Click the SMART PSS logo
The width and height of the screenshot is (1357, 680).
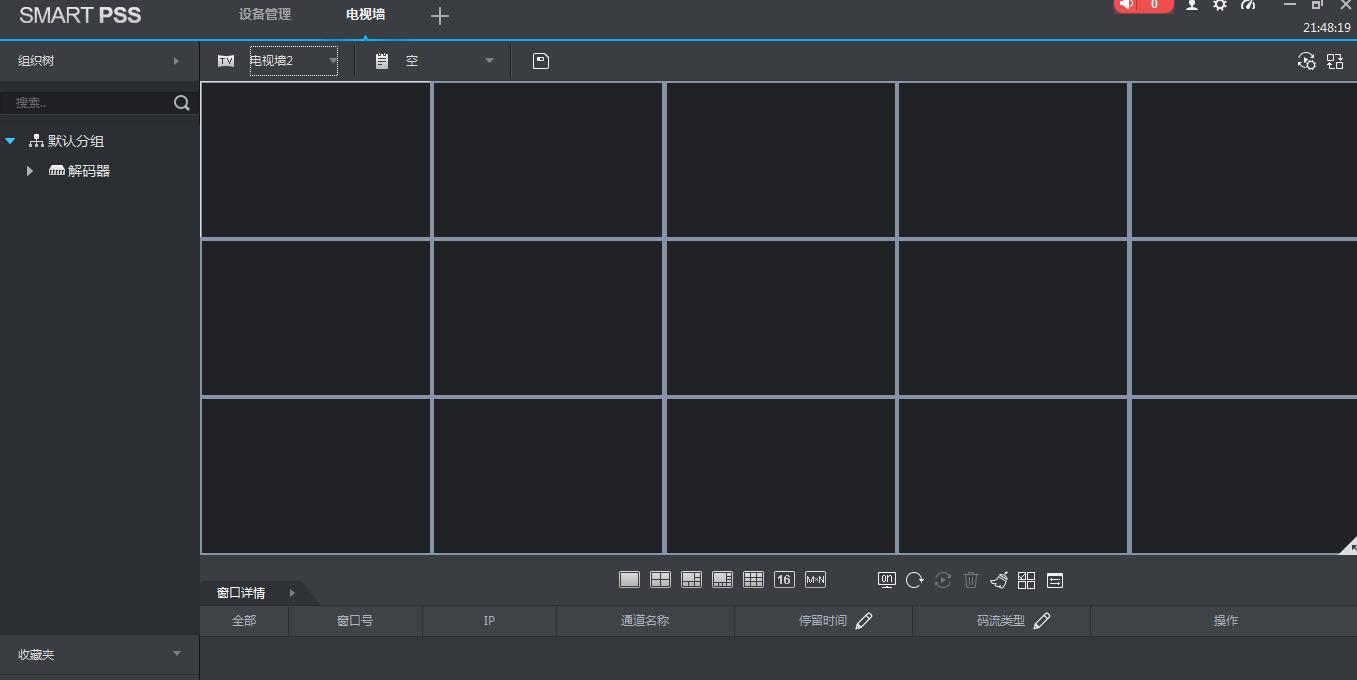coord(80,15)
